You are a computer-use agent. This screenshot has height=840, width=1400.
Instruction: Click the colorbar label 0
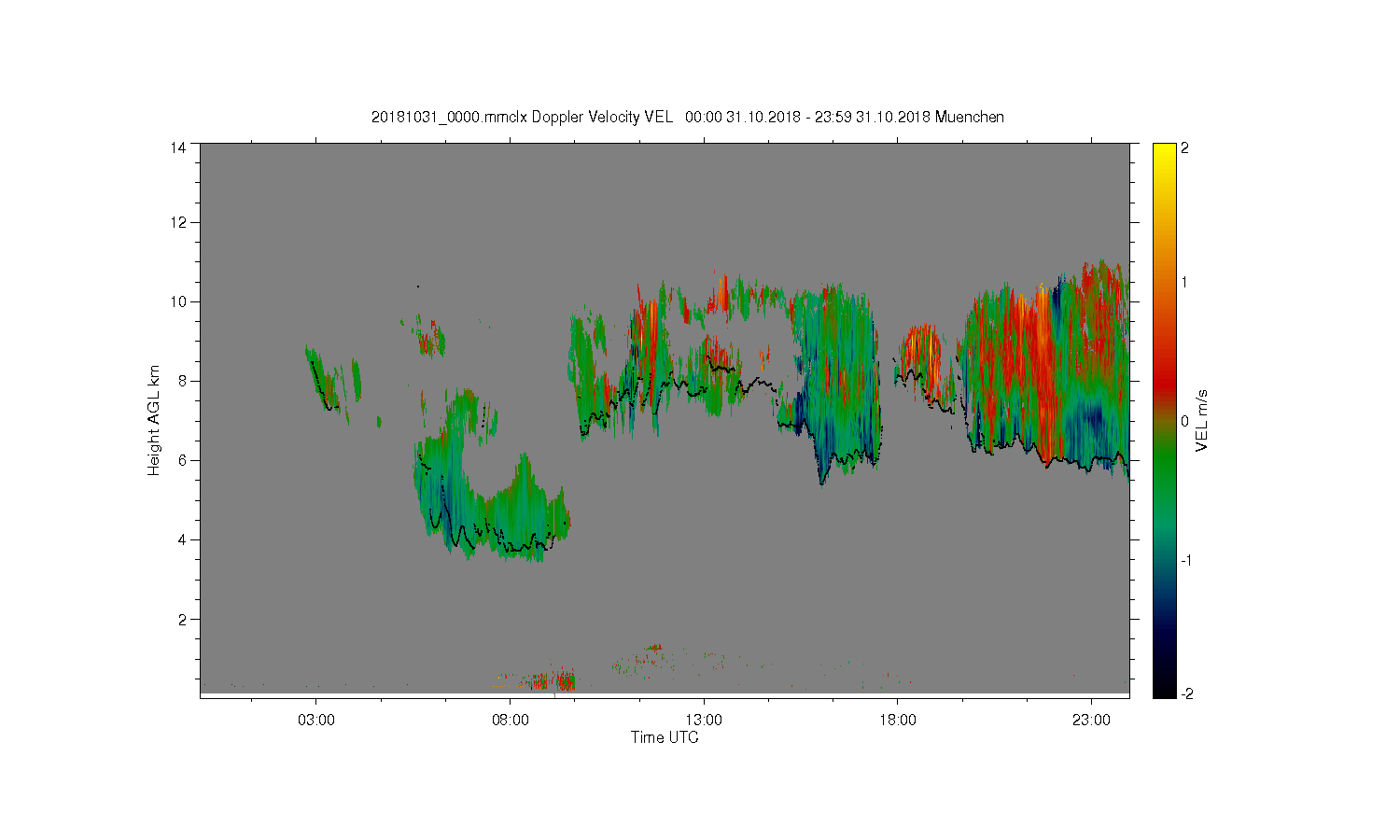click(x=1185, y=422)
